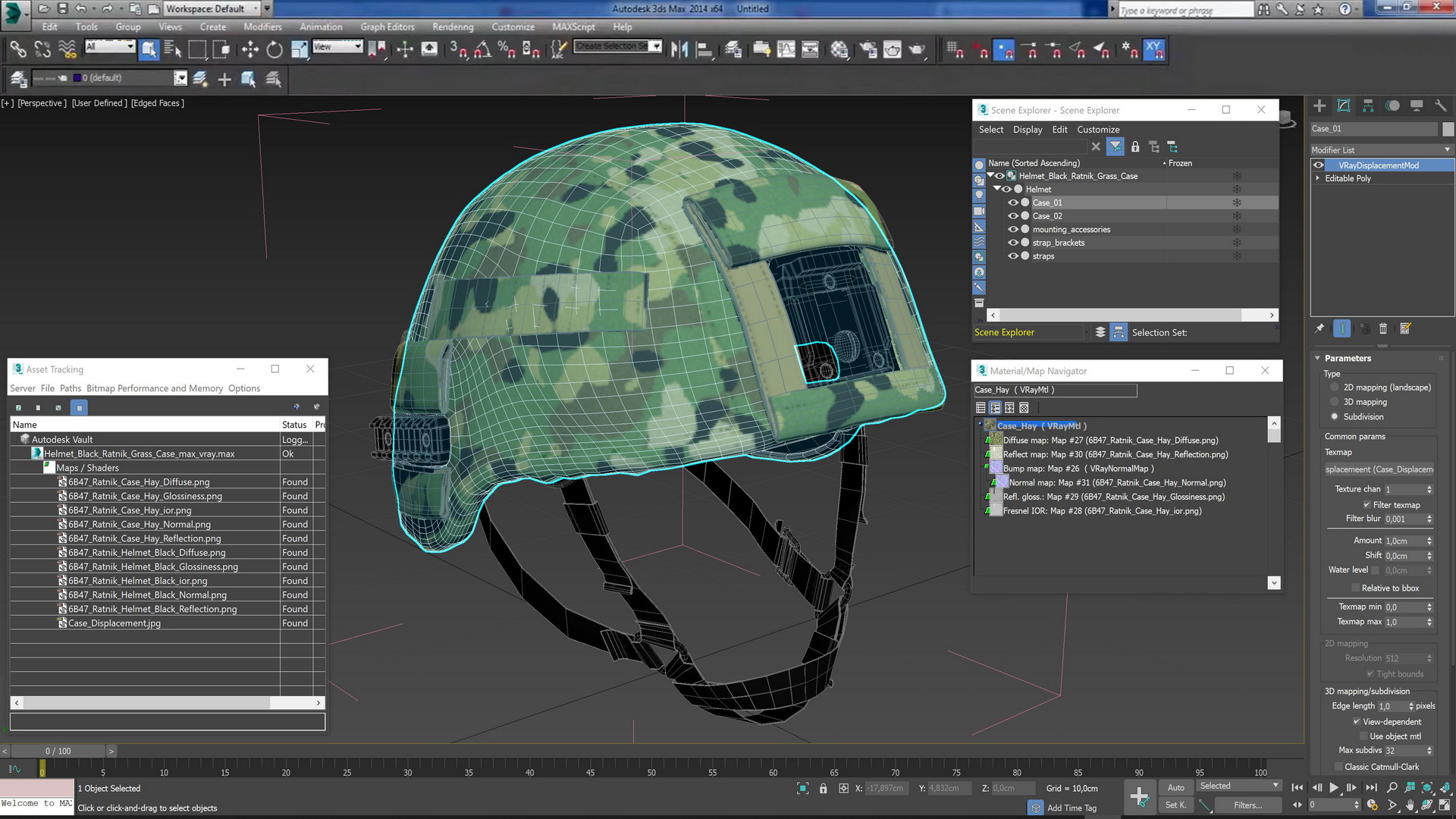Open Graph Editors menu

[x=388, y=27]
